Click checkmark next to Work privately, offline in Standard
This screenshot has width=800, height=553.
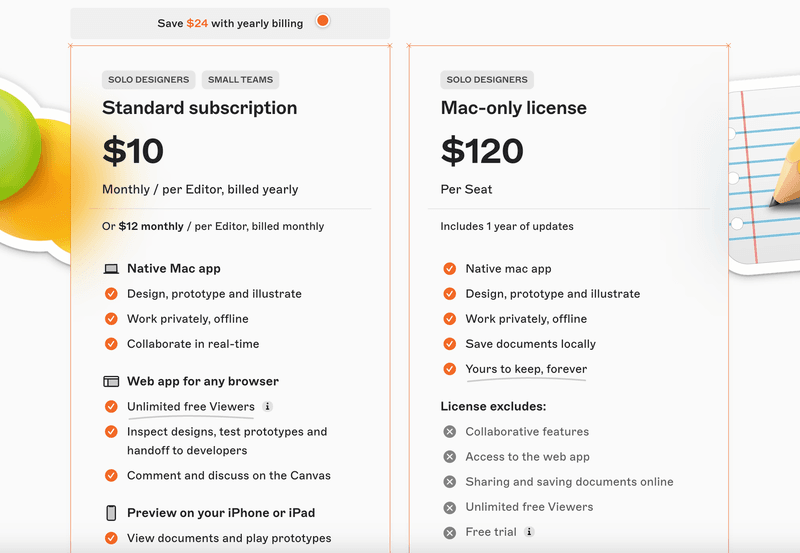[111, 319]
